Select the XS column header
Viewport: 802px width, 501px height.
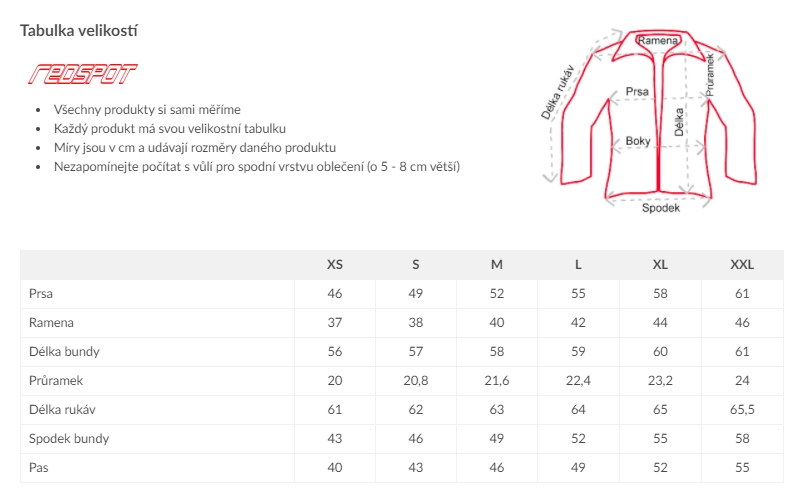335,265
